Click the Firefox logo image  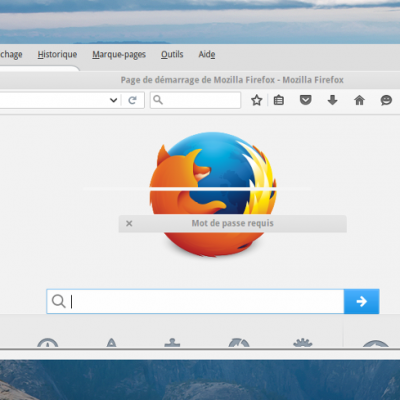(x=213, y=194)
